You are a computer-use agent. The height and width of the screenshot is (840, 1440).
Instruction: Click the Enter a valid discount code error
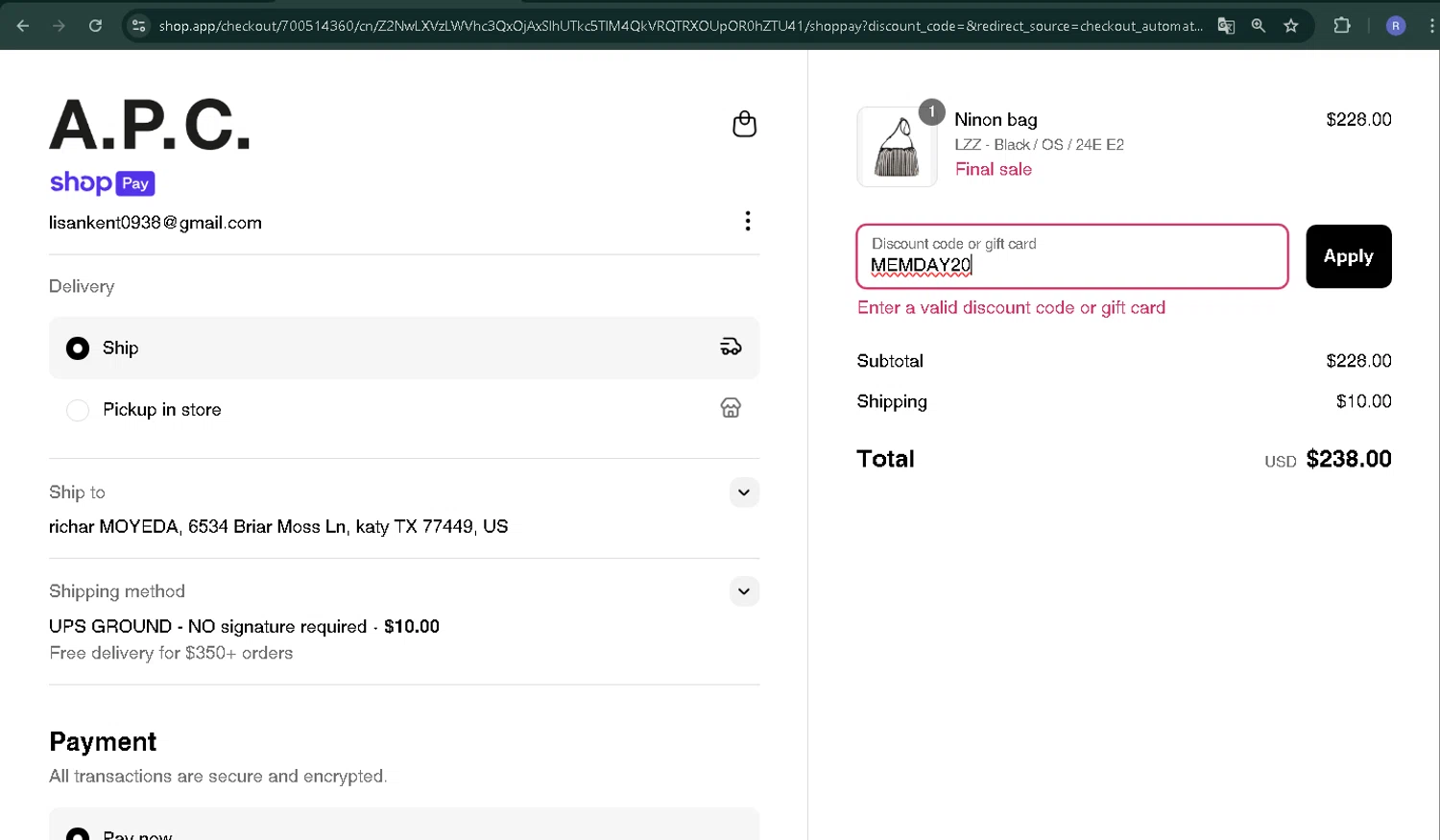click(x=1011, y=307)
